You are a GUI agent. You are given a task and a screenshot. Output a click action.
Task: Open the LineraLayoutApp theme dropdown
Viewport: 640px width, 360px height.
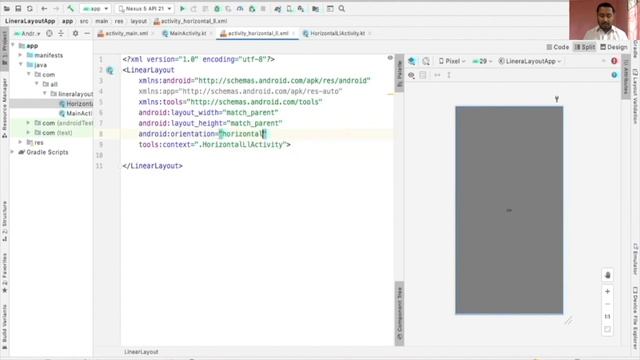[530, 61]
